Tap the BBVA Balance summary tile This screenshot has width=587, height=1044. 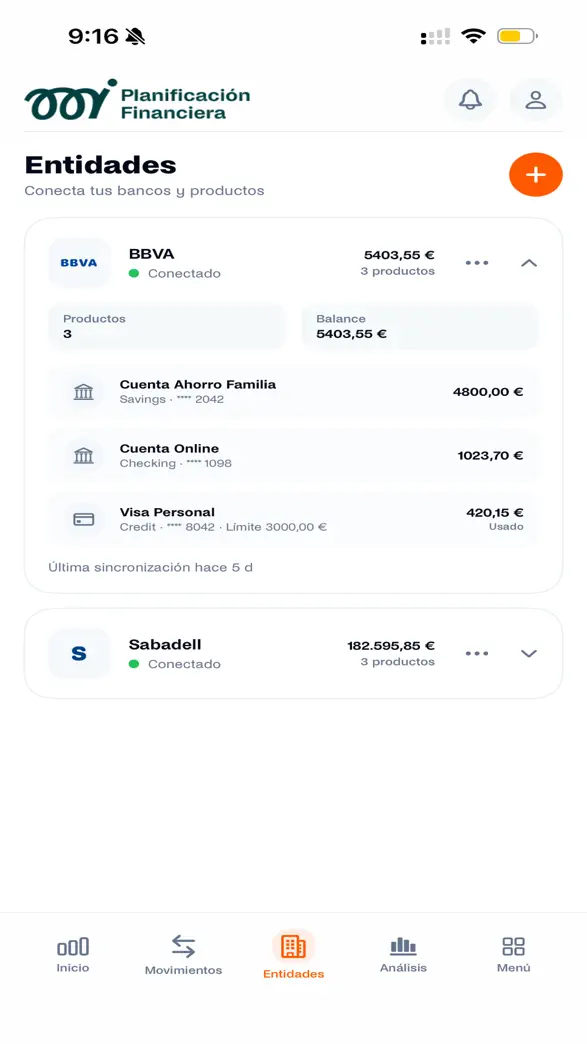coord(420,326)
